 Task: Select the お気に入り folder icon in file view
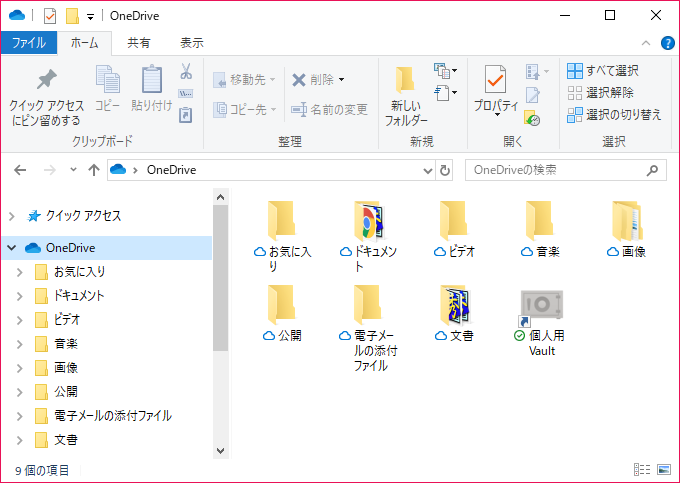click(x=282, y=221)
